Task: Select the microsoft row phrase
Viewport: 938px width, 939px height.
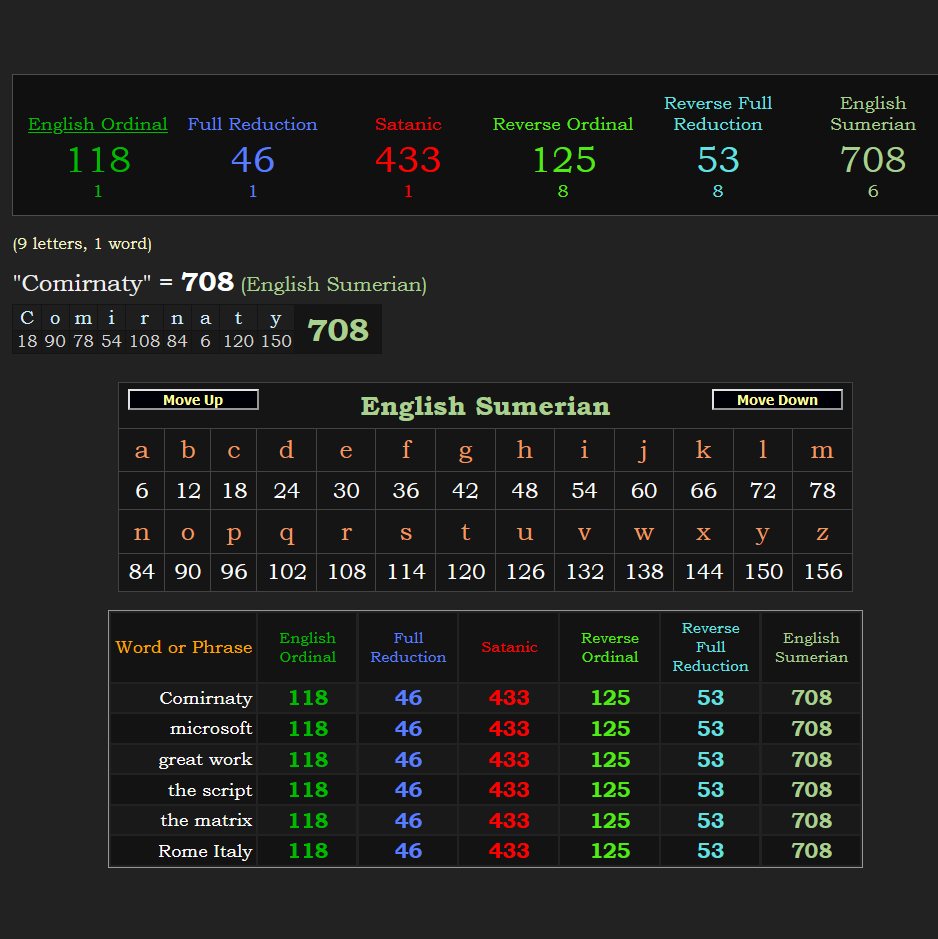Action: [x=211, y=728]
